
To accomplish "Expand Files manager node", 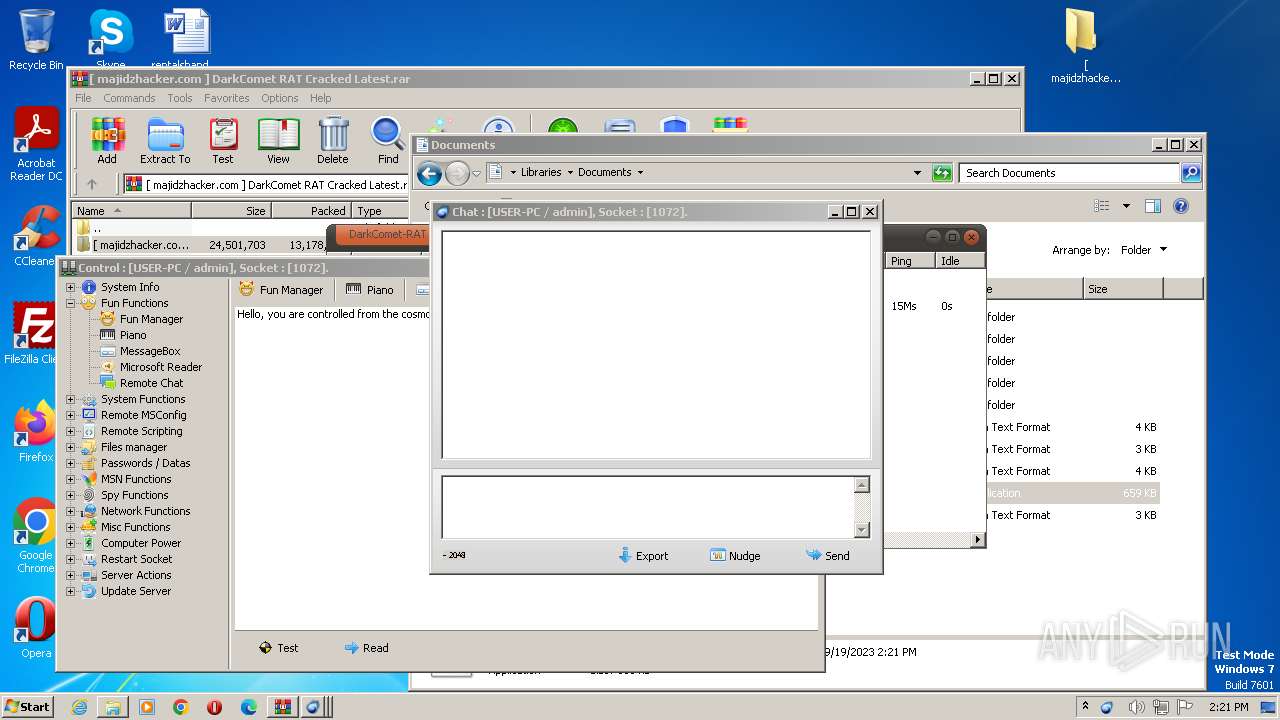I will (x=71, y=447).
